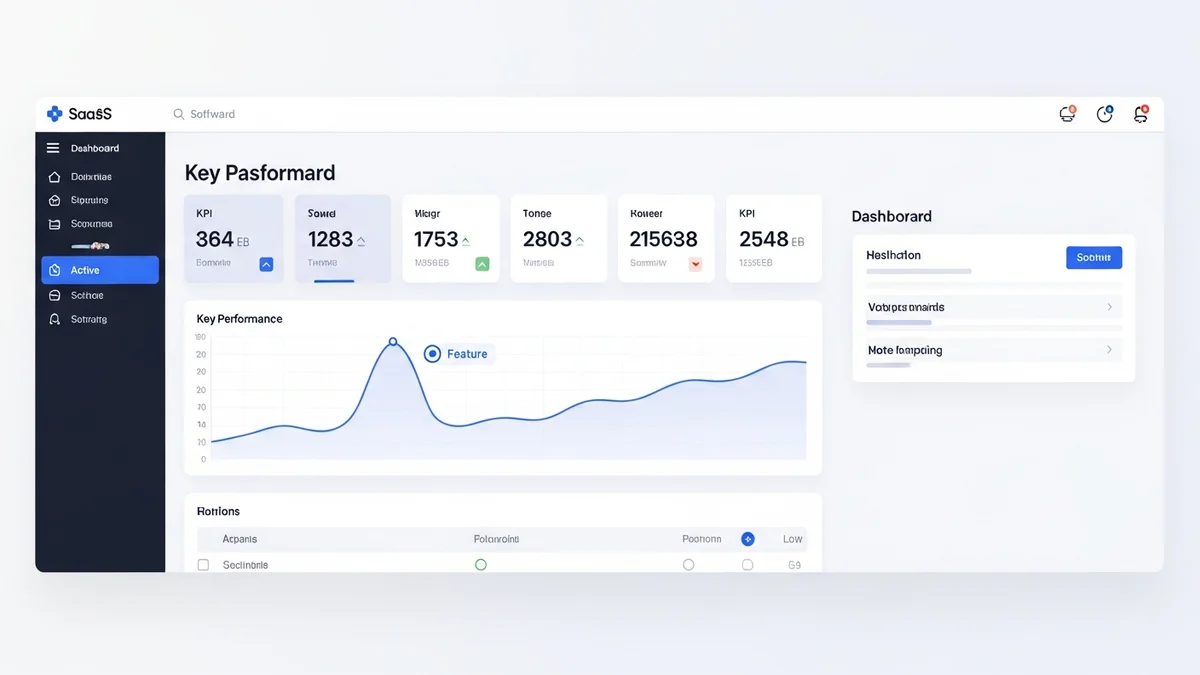1200x675 pixels.
Task: Select the radio circle under the Poonionn column
Action: click(x=688, y=565)
